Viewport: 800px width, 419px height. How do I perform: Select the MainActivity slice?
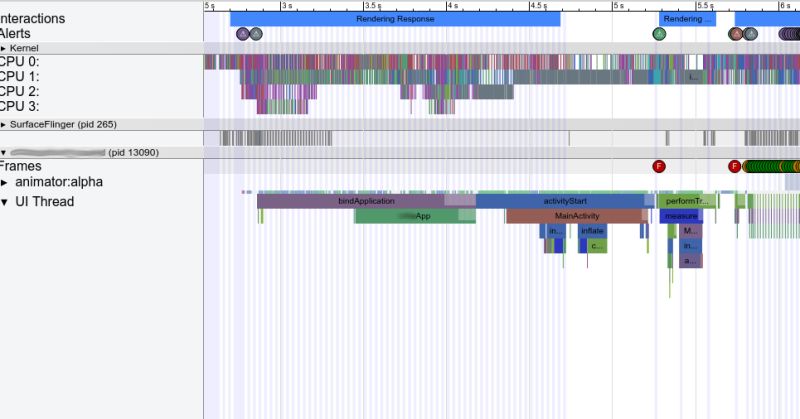point(577,216)
